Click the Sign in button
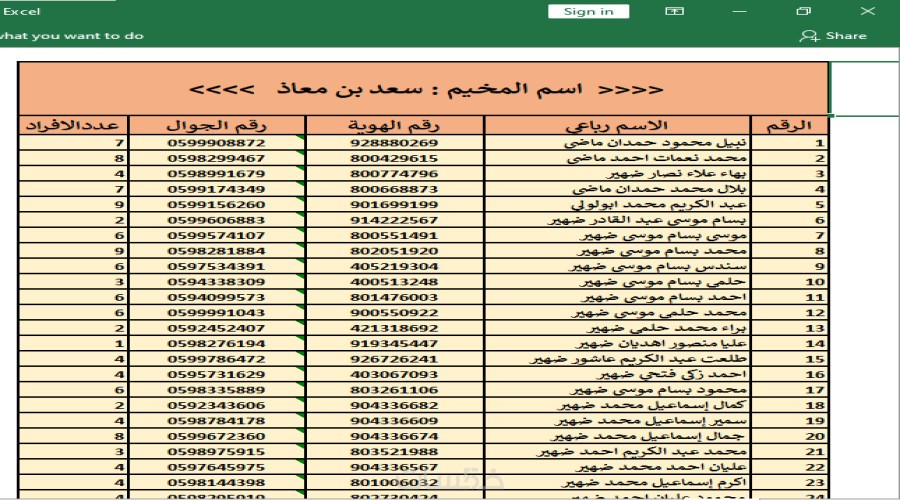The width and height of the screenshot is (900, 500). [588, 11]
